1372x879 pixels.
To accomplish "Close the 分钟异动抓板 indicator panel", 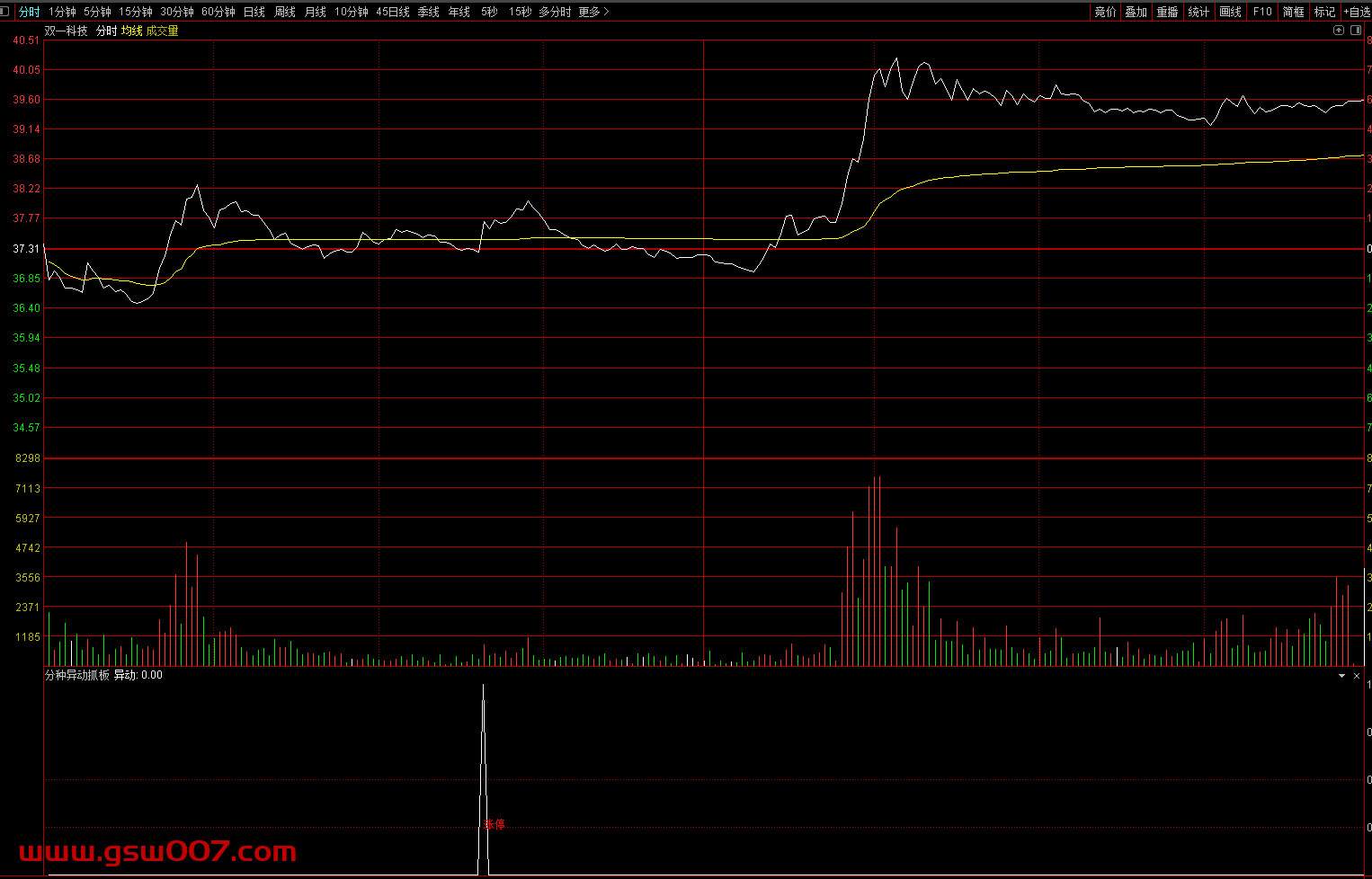I will [1357, 676].
